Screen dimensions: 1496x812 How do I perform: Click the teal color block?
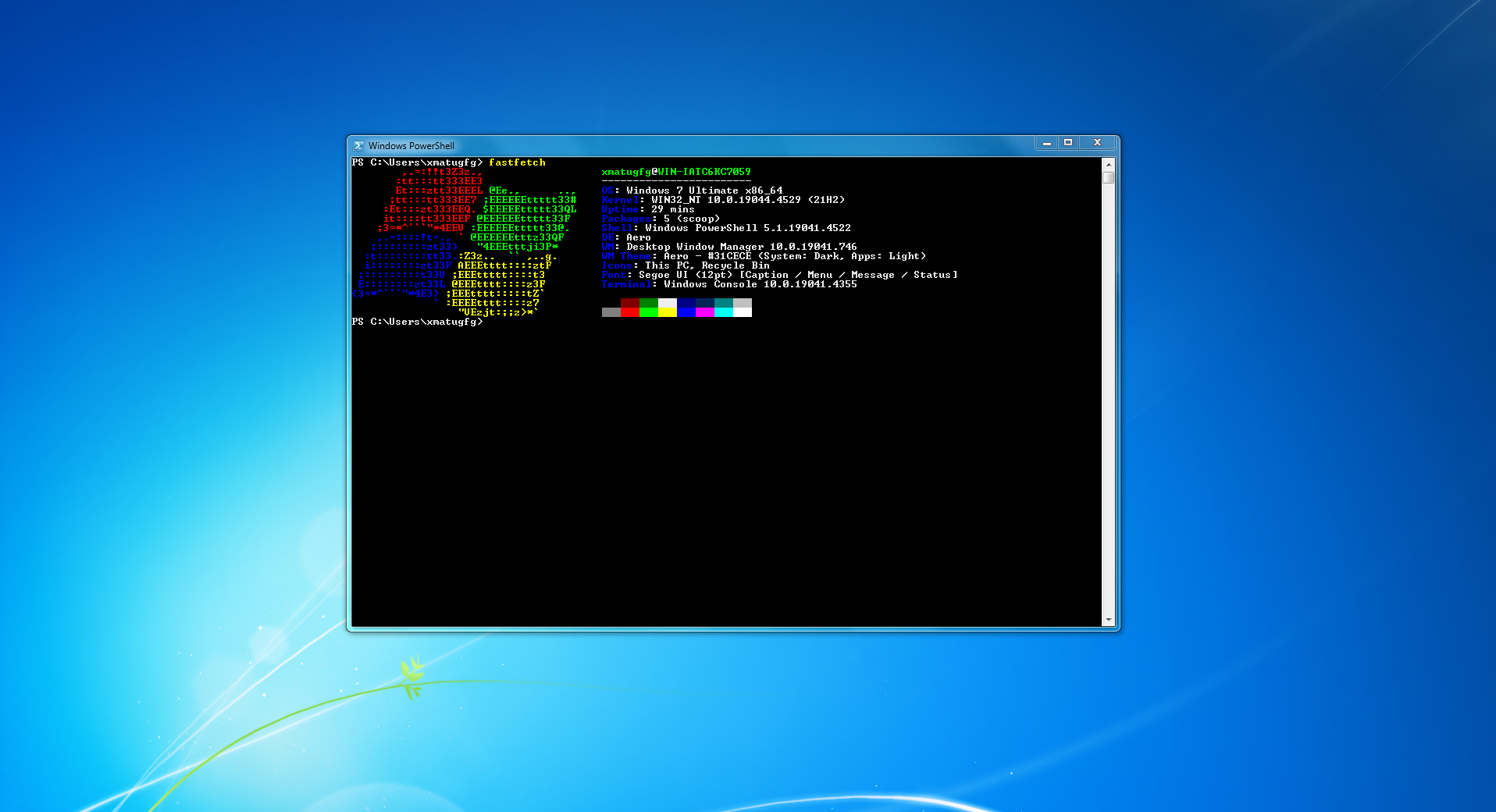724,303
